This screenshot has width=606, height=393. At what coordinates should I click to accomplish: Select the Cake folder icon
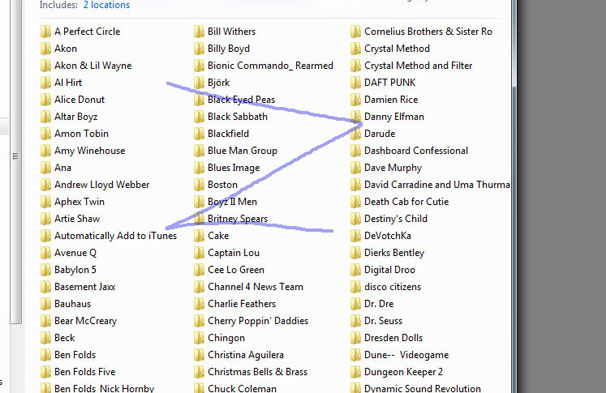point(199,235)
